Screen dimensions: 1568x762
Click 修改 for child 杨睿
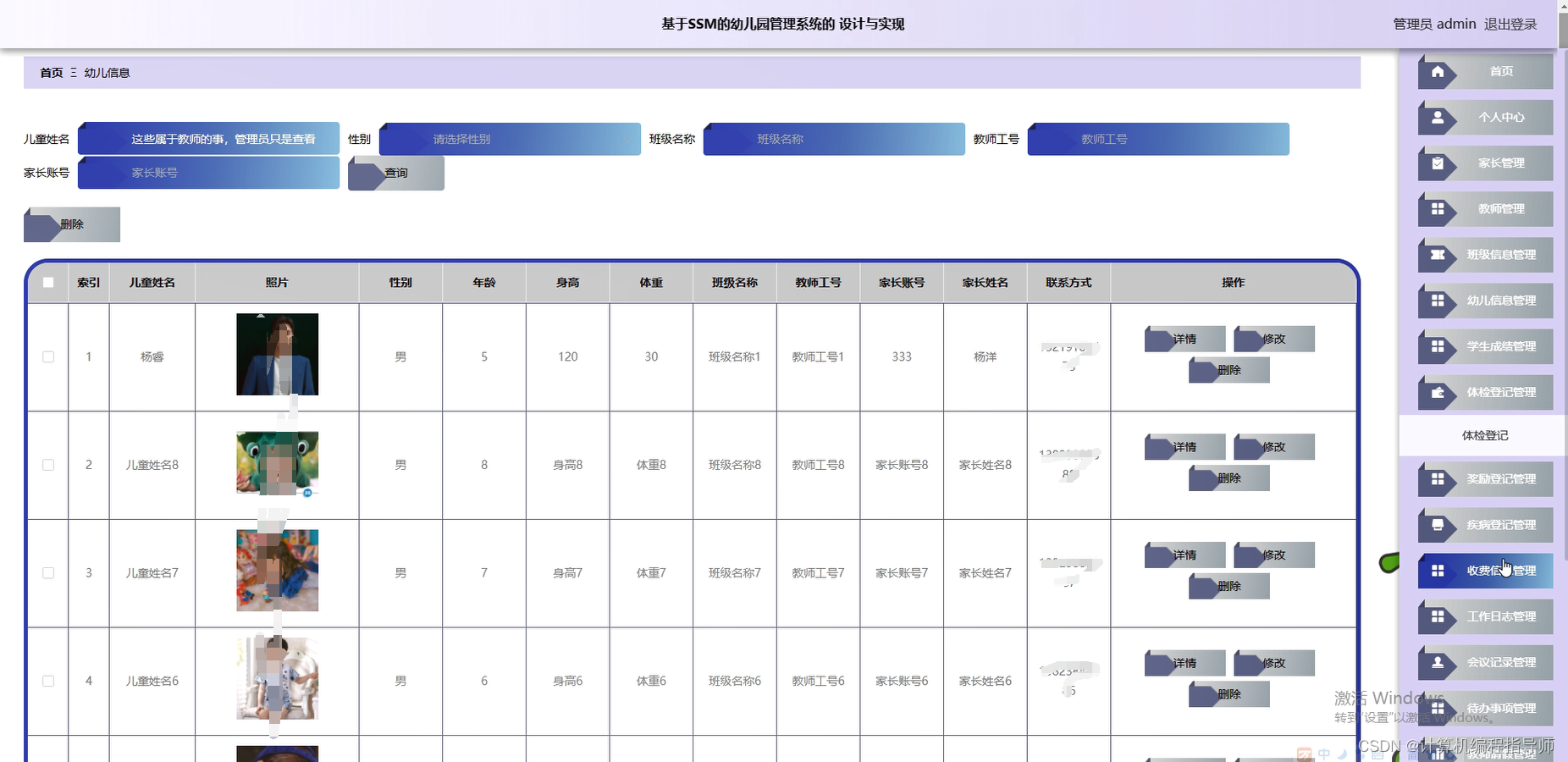click(1274, 339)
